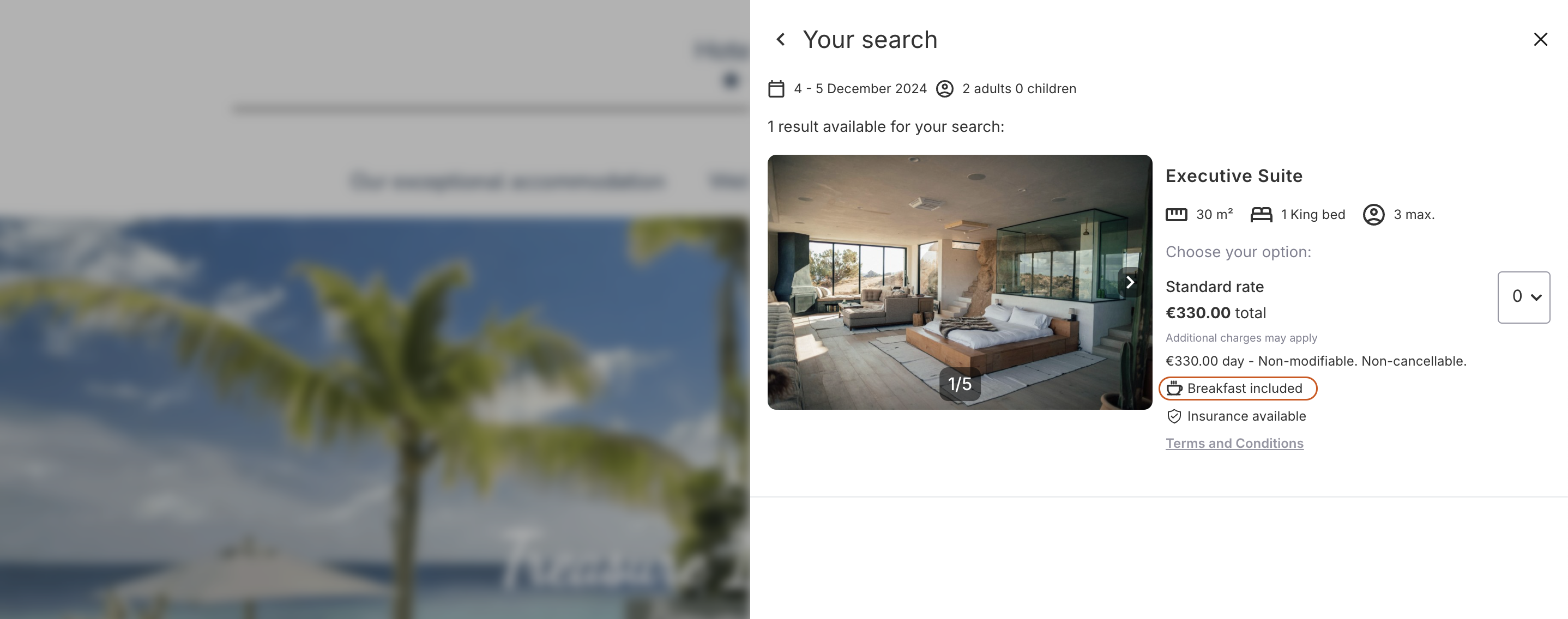The height and width of the screenshot is (619, 1568).
Task: Click the 2 adults 0 children text
Action: click(1019, 89)
